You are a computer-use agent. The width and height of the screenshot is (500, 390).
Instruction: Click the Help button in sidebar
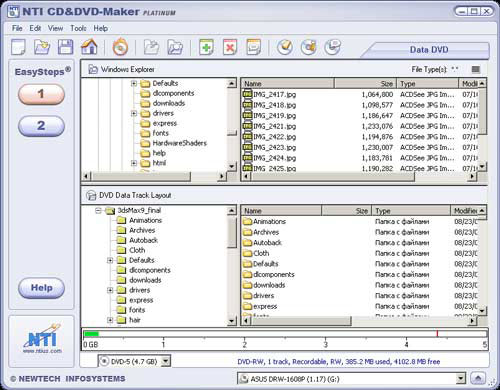(41, 288)
